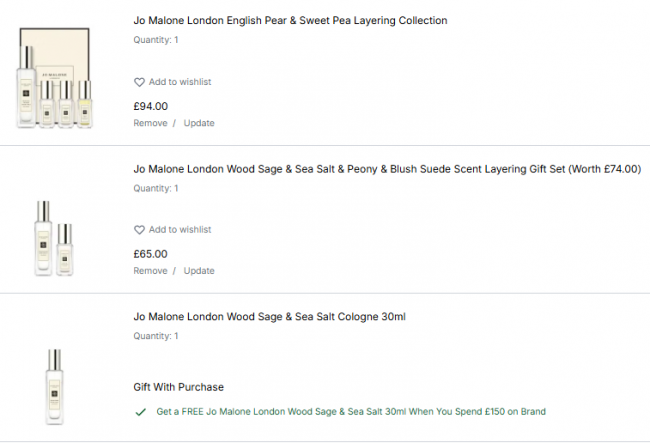Click green checkmark beside free gift offer
Screen dimensions: 650x443
140,411
